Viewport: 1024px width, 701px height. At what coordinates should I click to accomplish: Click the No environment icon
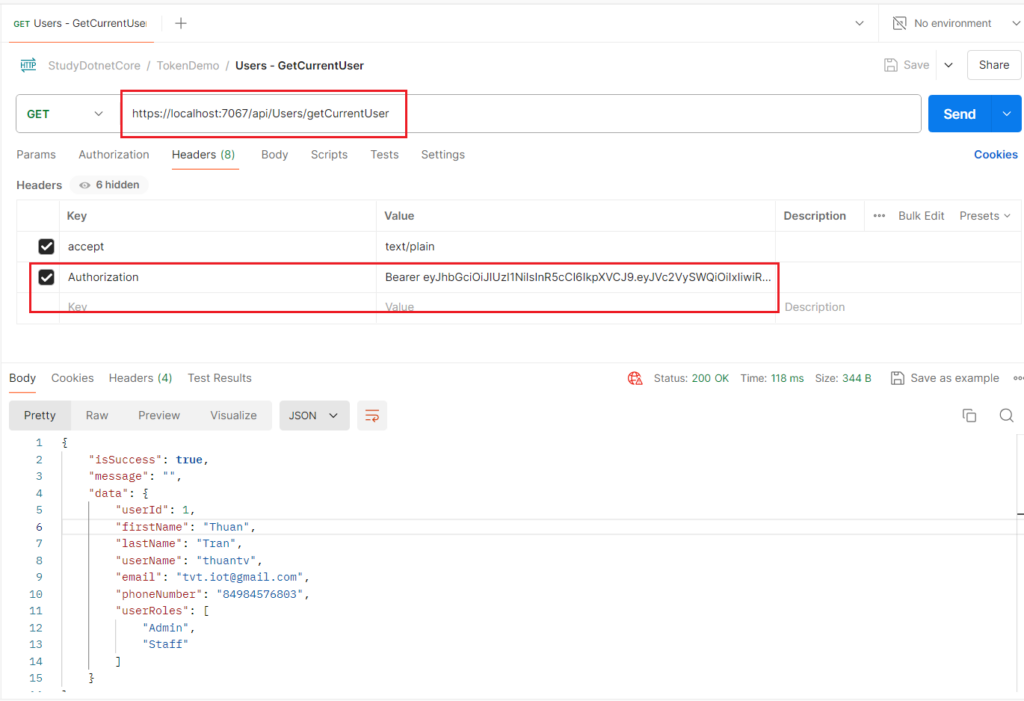(x=899, y=24)
